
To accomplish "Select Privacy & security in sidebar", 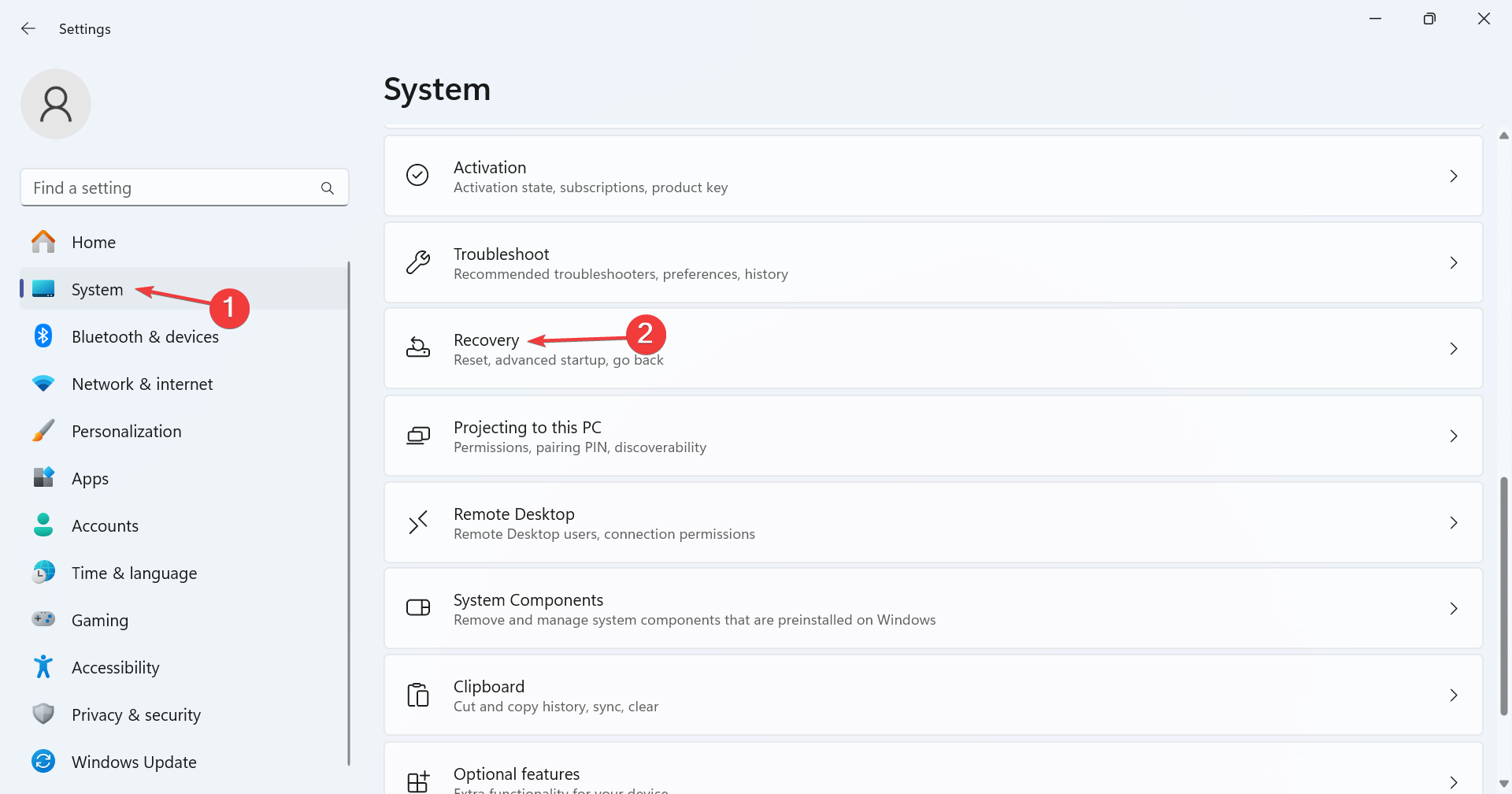I will click(135, 714).
